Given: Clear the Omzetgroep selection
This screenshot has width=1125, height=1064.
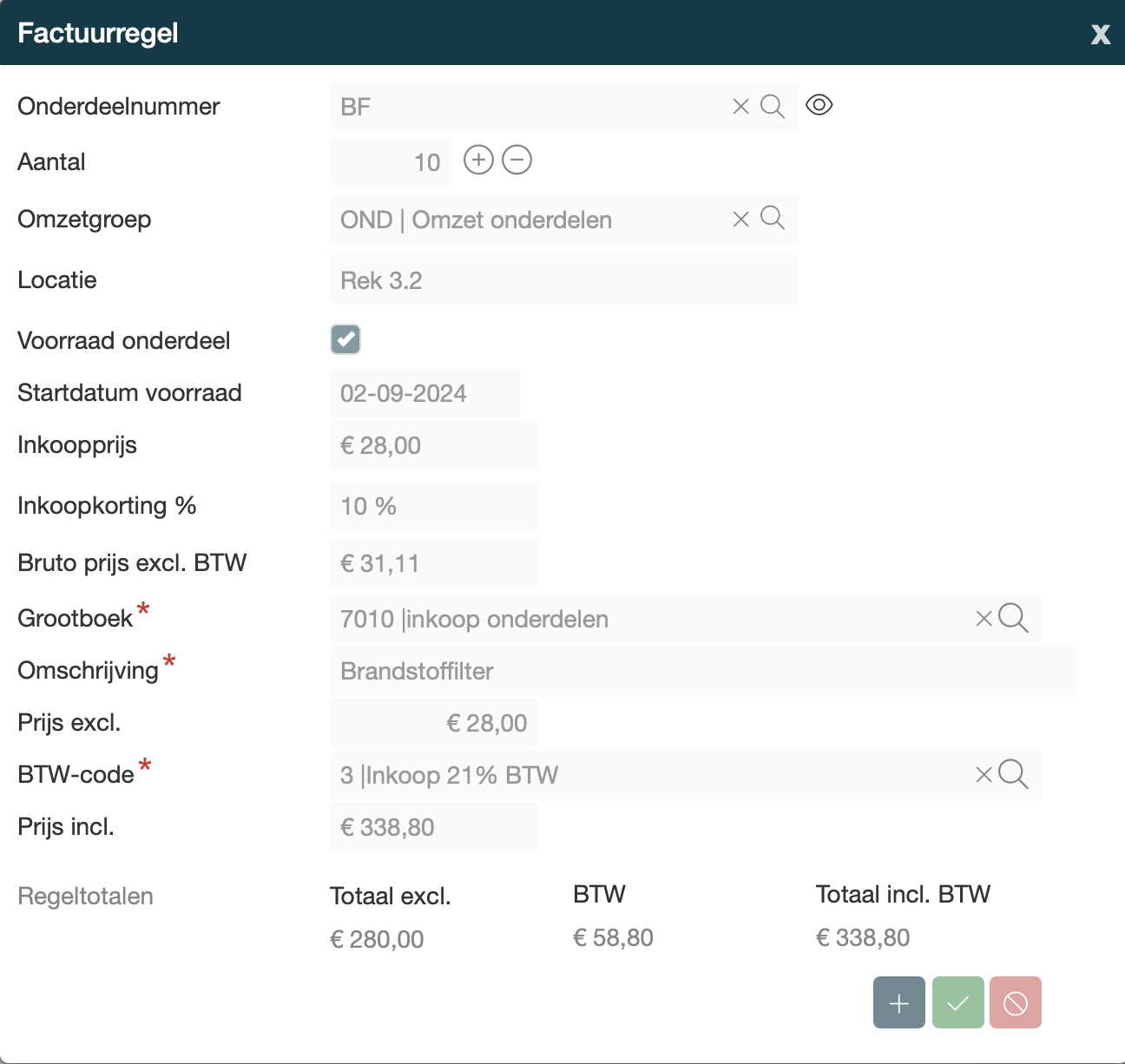Looking at the screenshot, I should [740, 220].
